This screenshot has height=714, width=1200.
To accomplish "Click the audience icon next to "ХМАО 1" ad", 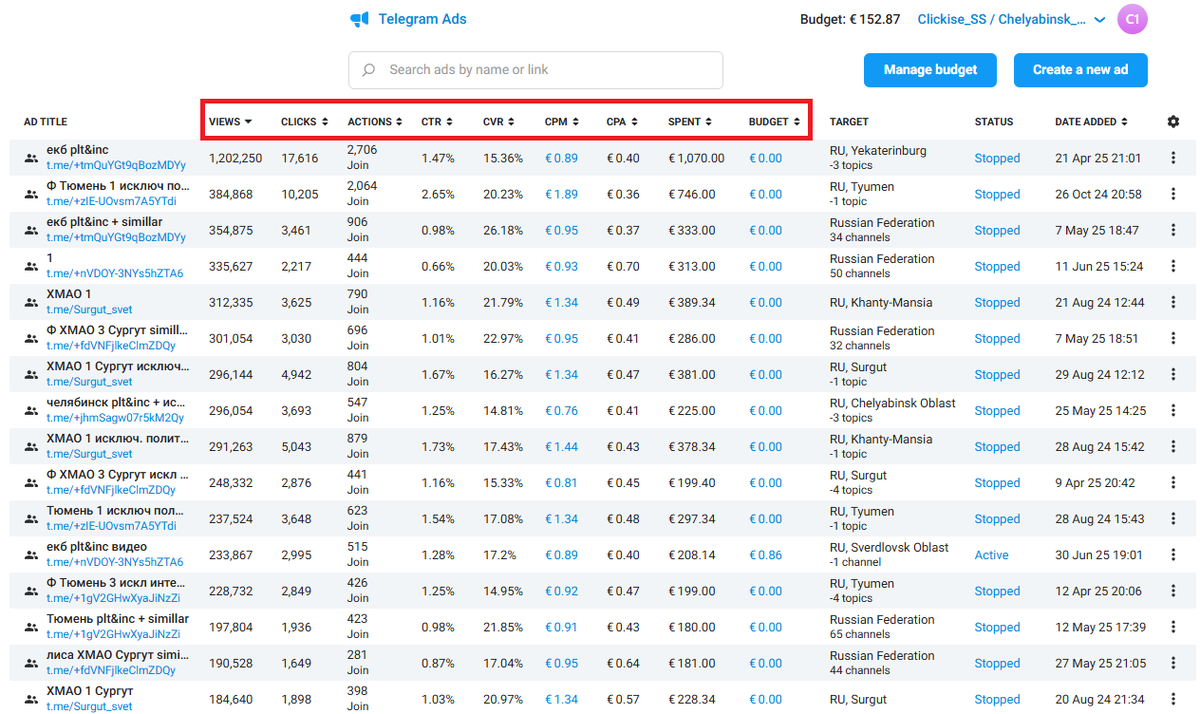I will click(30, 302).
